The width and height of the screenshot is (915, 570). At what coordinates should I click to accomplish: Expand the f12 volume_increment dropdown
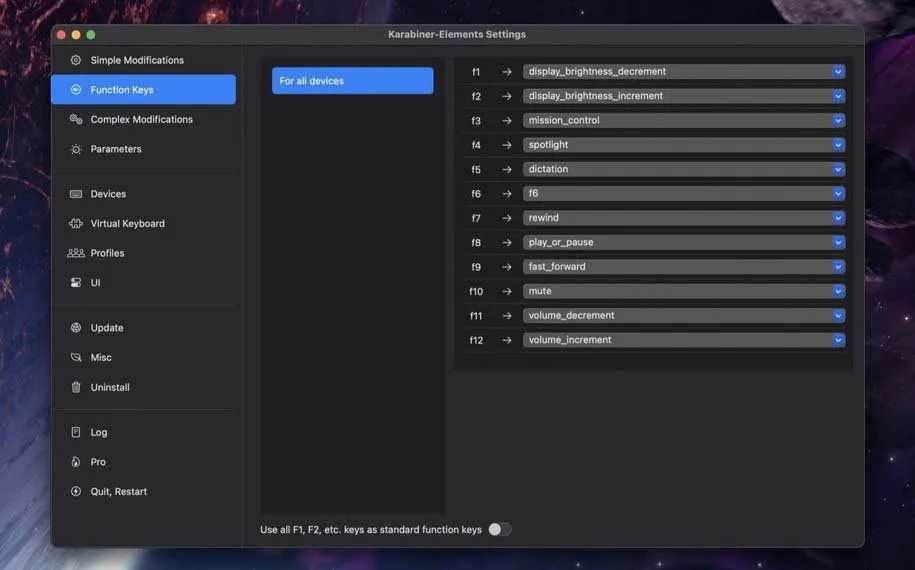pyautogui.click(x=684, y=340)
